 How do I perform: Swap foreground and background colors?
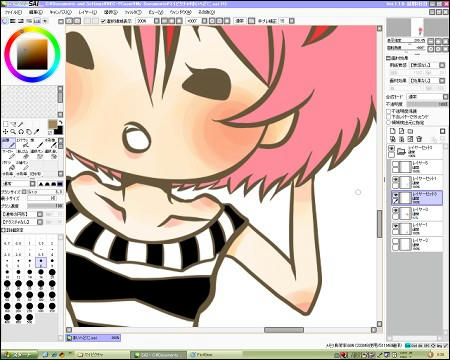pos(60,123)
